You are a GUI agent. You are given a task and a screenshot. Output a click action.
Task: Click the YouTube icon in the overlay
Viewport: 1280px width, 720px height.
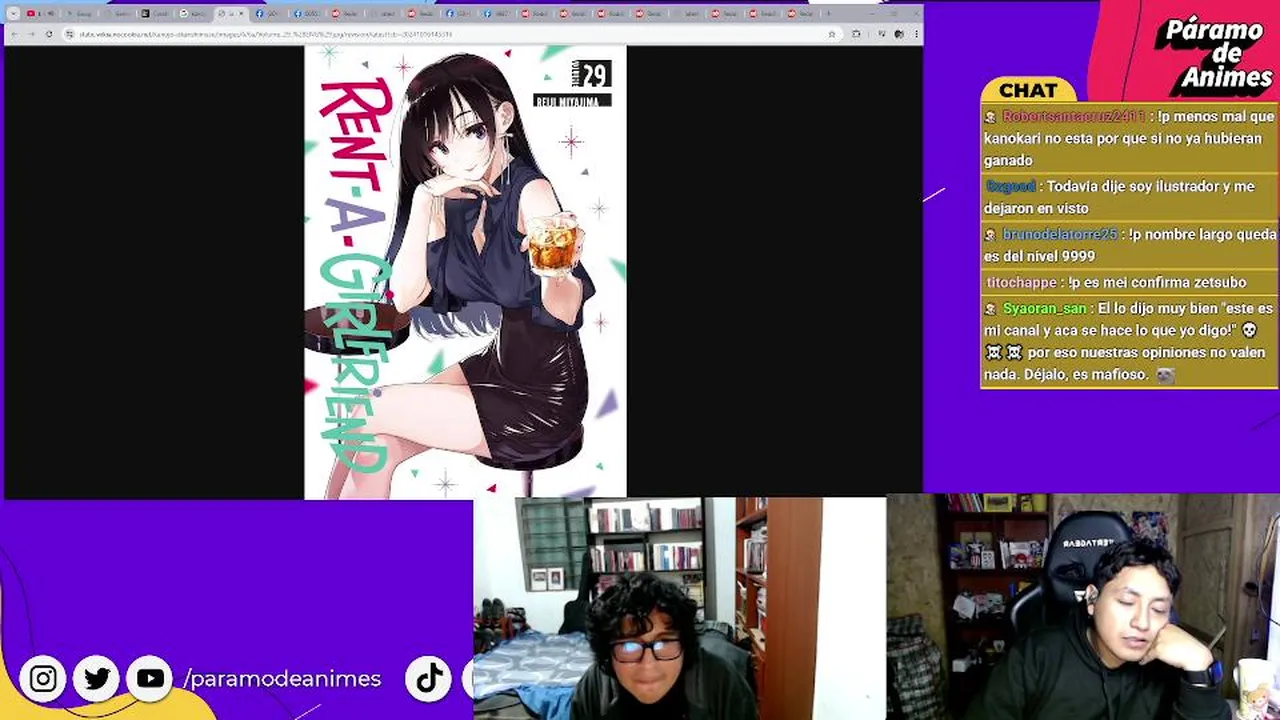(150, 679)
